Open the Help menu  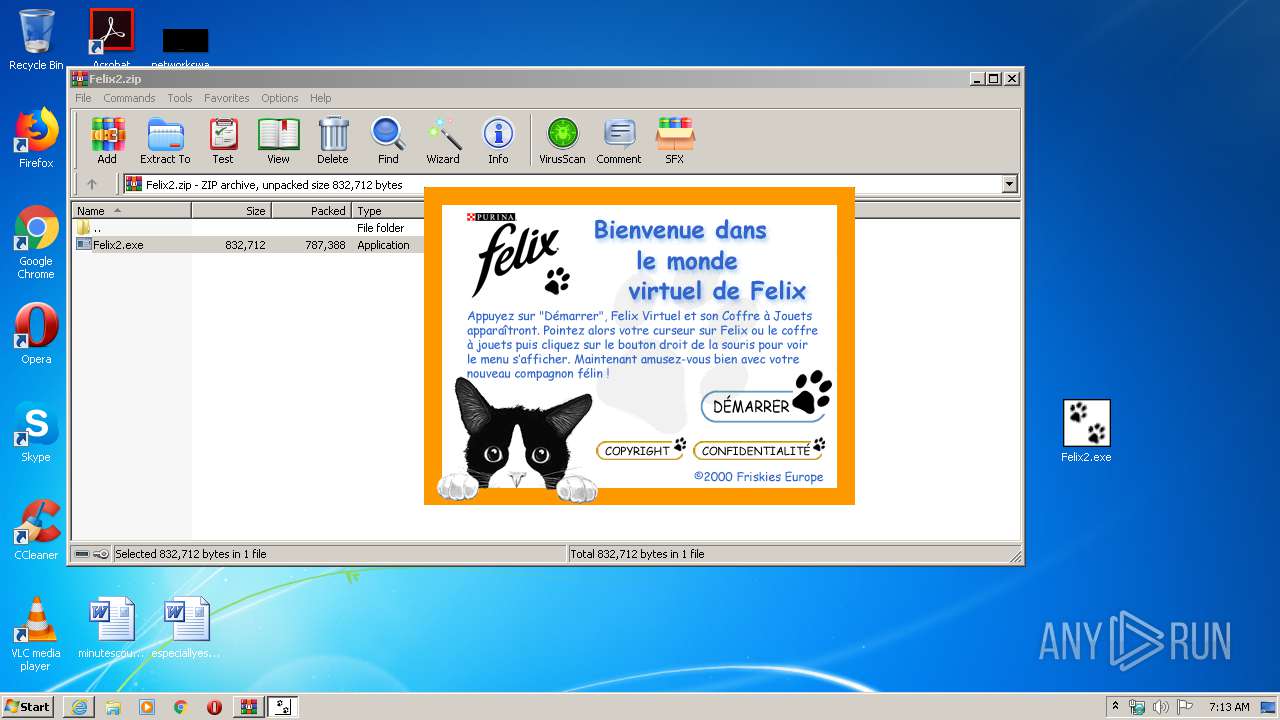(x=320, y=98)
